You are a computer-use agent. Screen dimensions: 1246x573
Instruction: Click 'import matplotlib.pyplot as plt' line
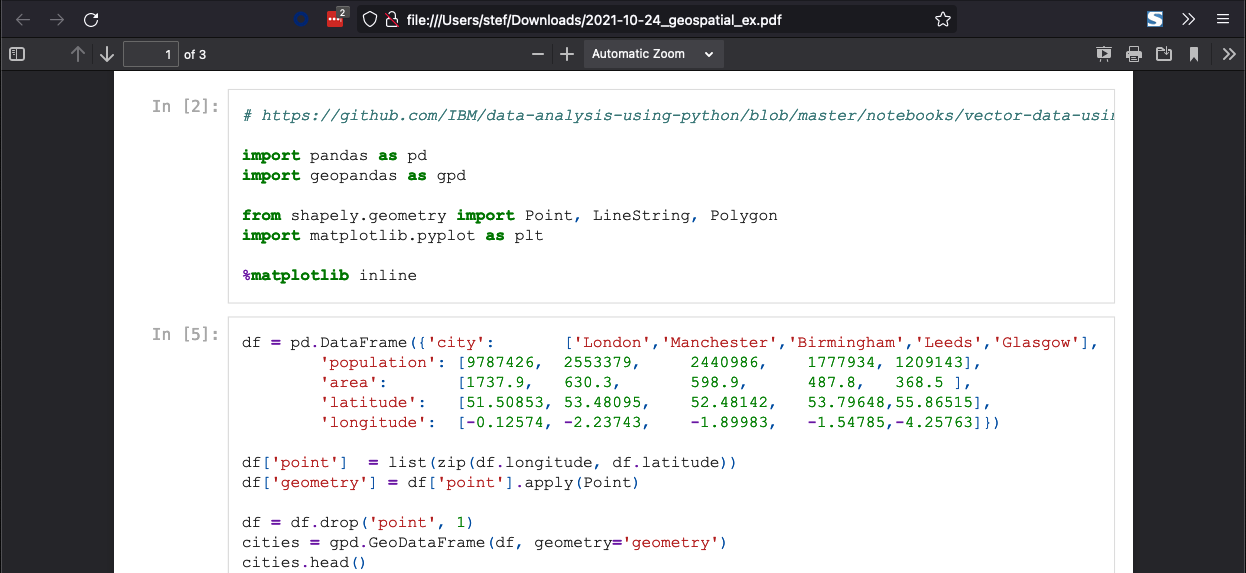point(393,235)
